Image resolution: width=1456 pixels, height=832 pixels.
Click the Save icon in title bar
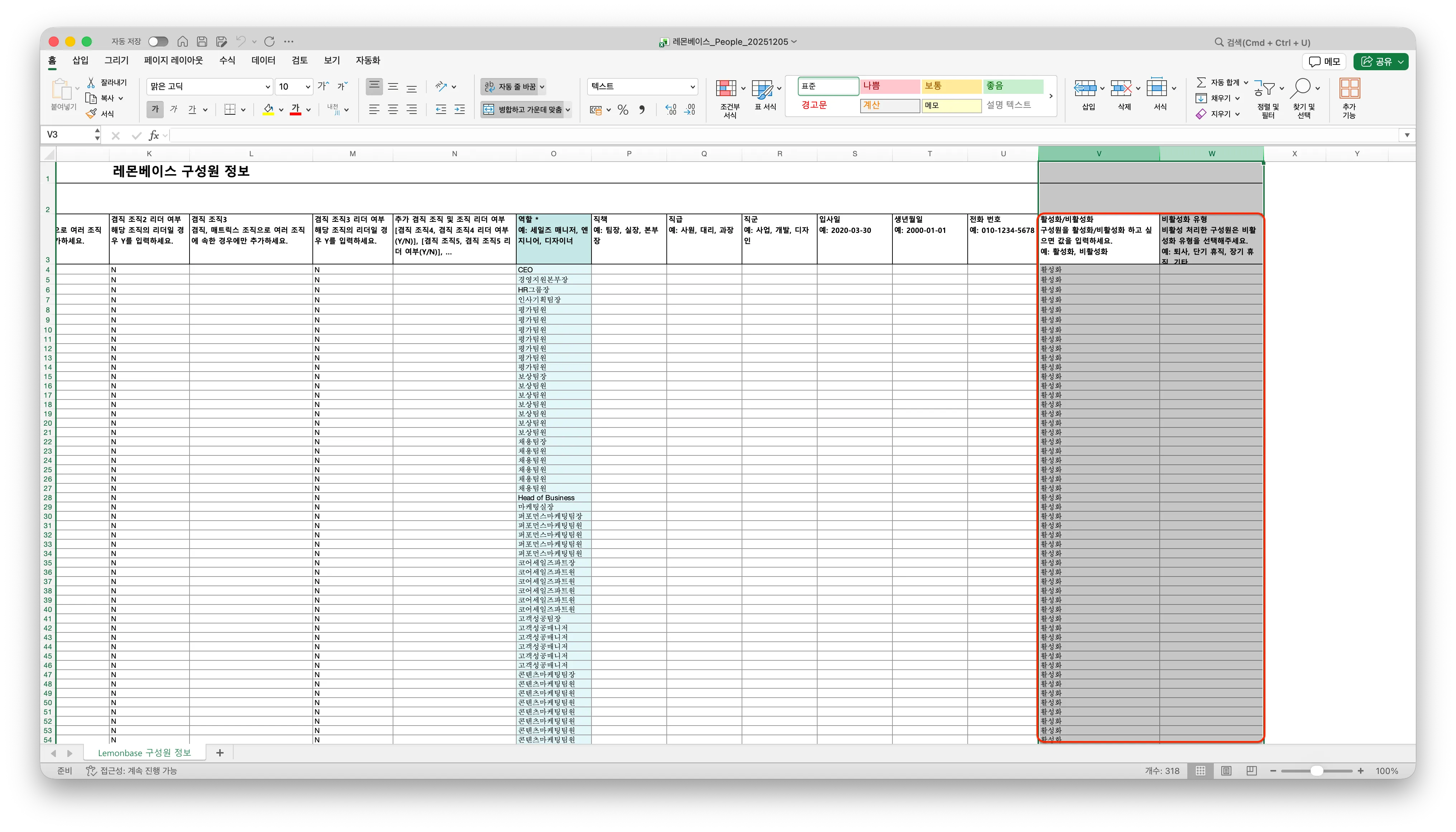[x=202, y=42]
